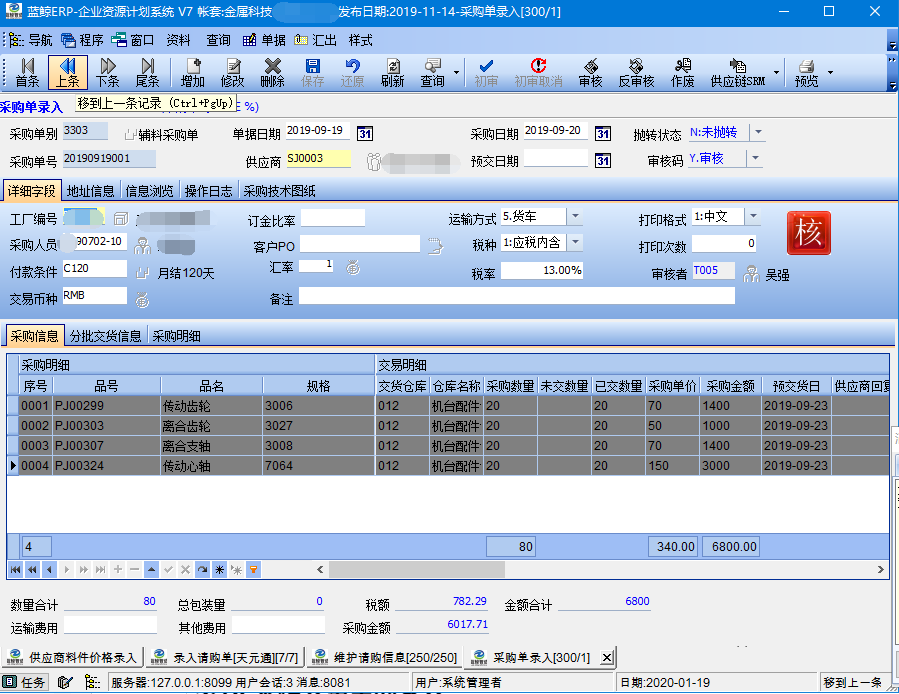Open print preview (预览) icon
The image size is (899, 694).
tap(806, 72)
